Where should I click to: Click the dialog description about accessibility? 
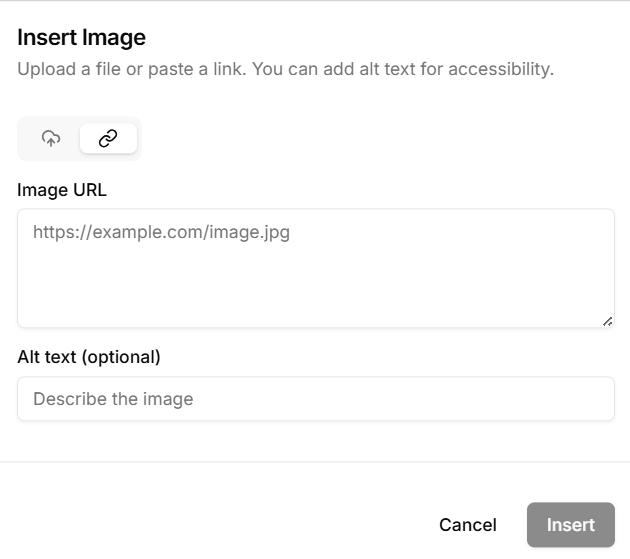[x=285, y=70]
